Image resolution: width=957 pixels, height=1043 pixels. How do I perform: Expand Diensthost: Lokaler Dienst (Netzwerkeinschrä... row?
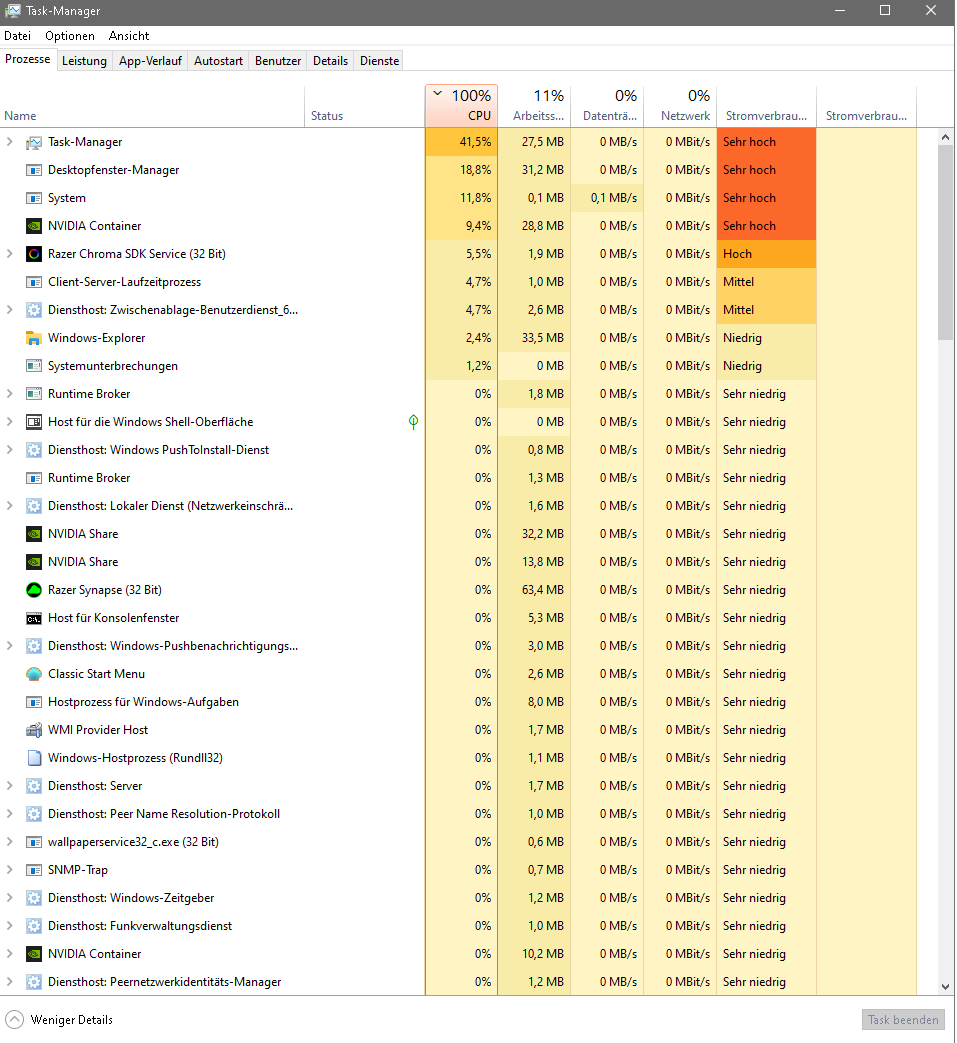(9, 506)
